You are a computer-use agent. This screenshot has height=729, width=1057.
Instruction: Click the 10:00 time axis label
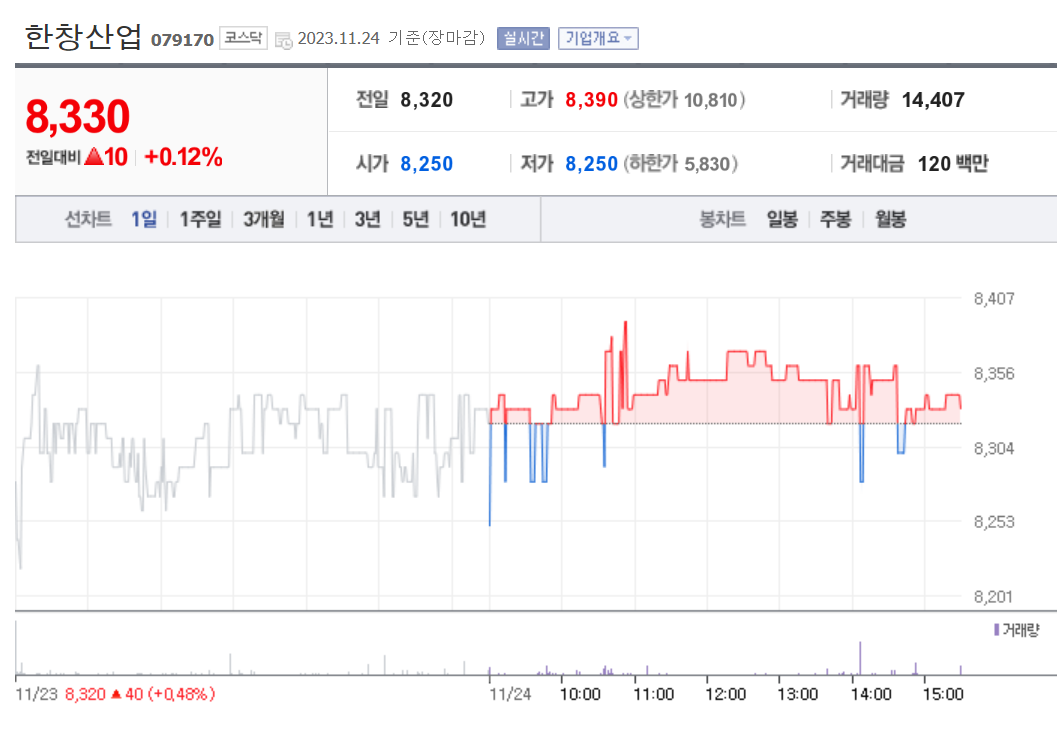click(580, 694)
